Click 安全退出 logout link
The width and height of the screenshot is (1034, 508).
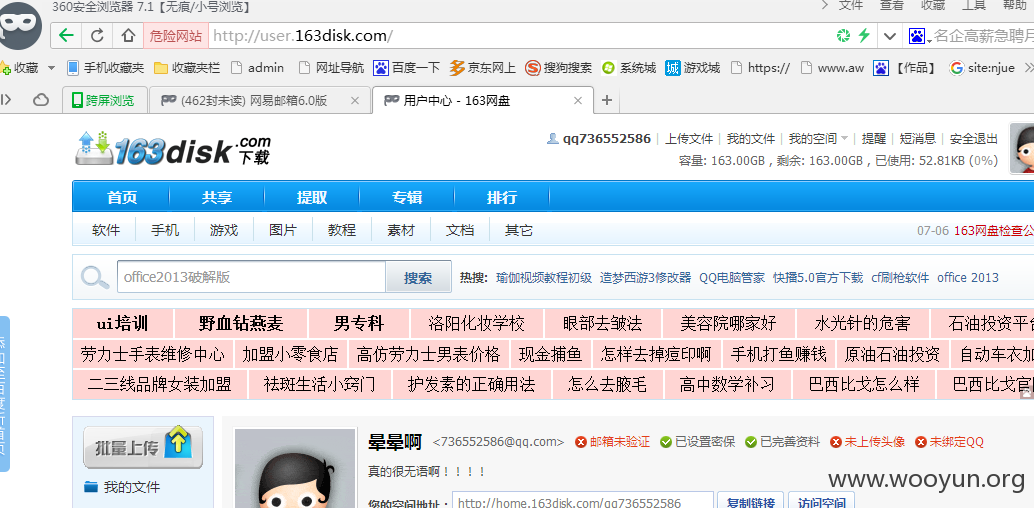973,139
